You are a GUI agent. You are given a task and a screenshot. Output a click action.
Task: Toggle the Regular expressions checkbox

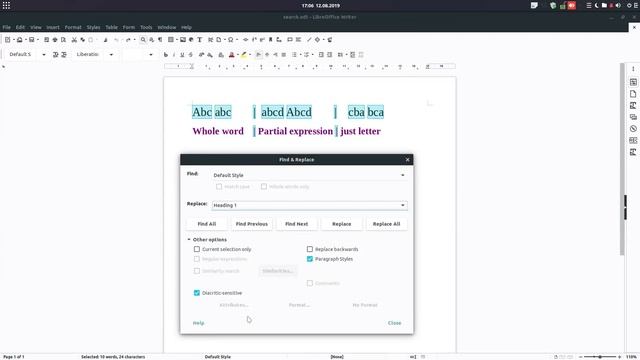[x=197, y=259]
